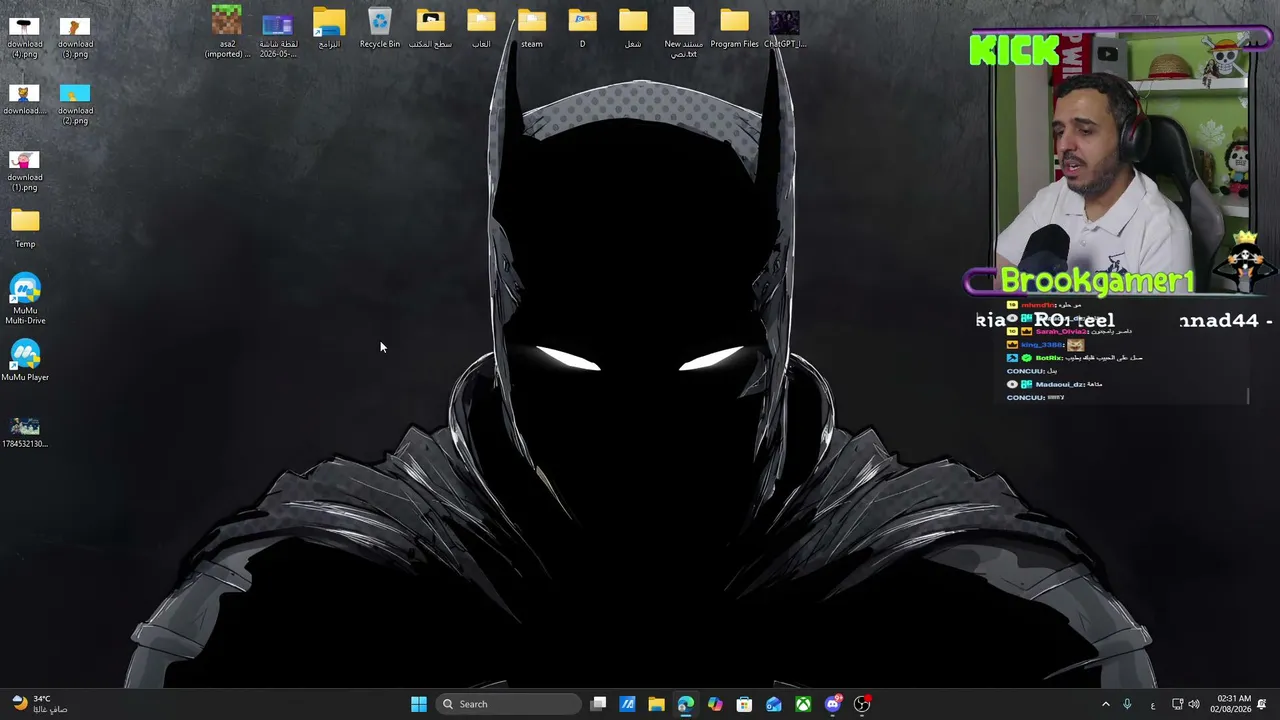The width and height of the screenshot is (1280, 720).
Task: Select the Program Files folder
Action: [x=734, y=28]
